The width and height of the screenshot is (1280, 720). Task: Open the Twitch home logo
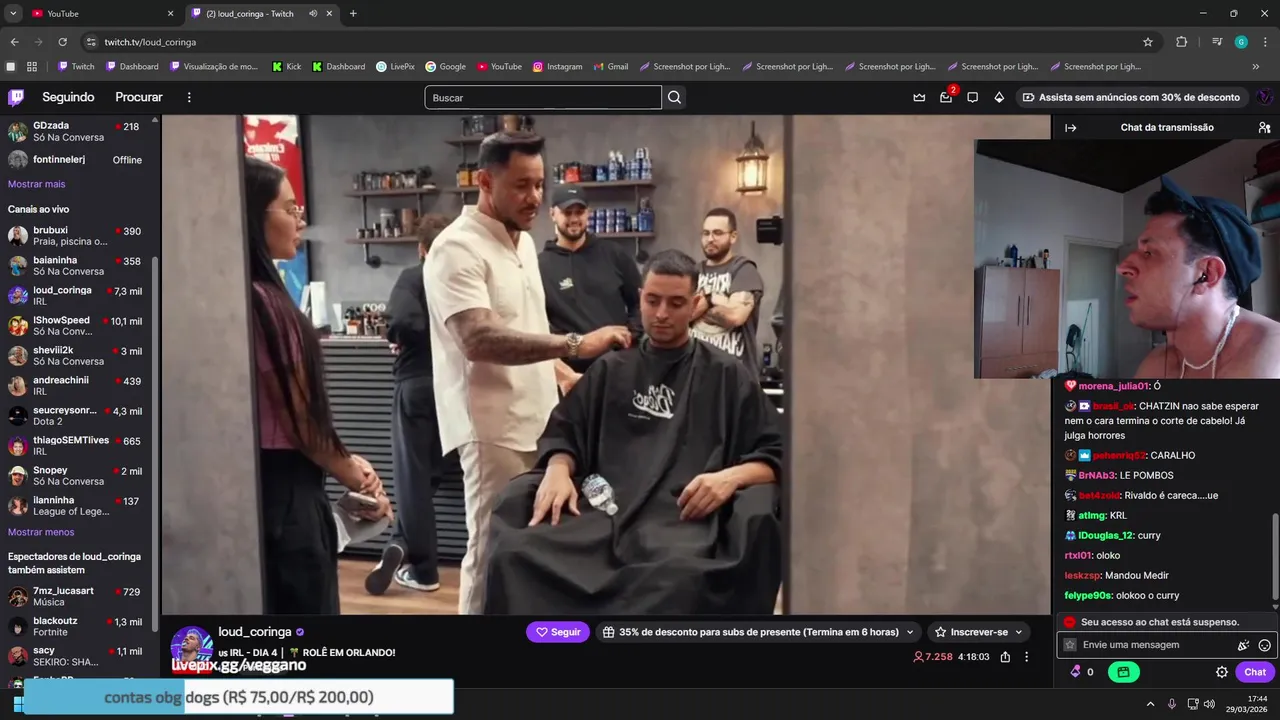click(16, 97)
